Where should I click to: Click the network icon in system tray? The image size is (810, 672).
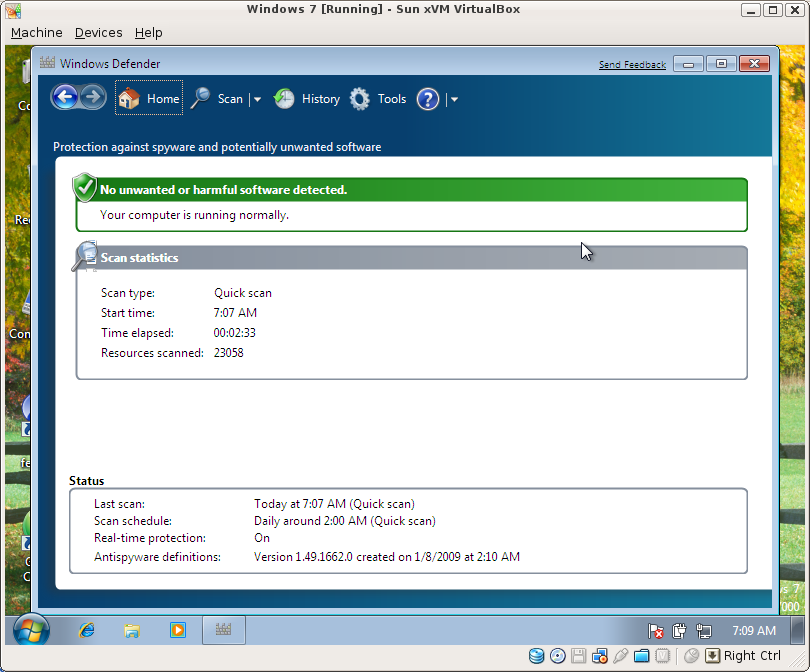point(704,631)
